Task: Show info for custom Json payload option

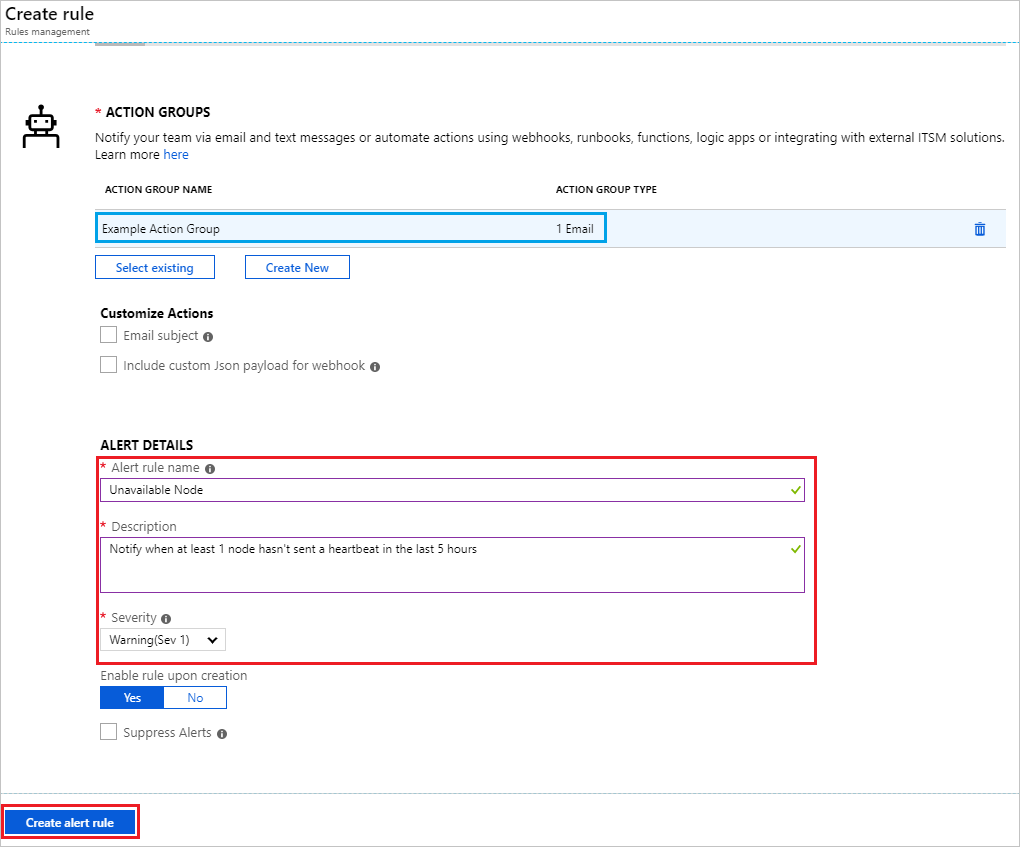Action: [x=375, y=367]
